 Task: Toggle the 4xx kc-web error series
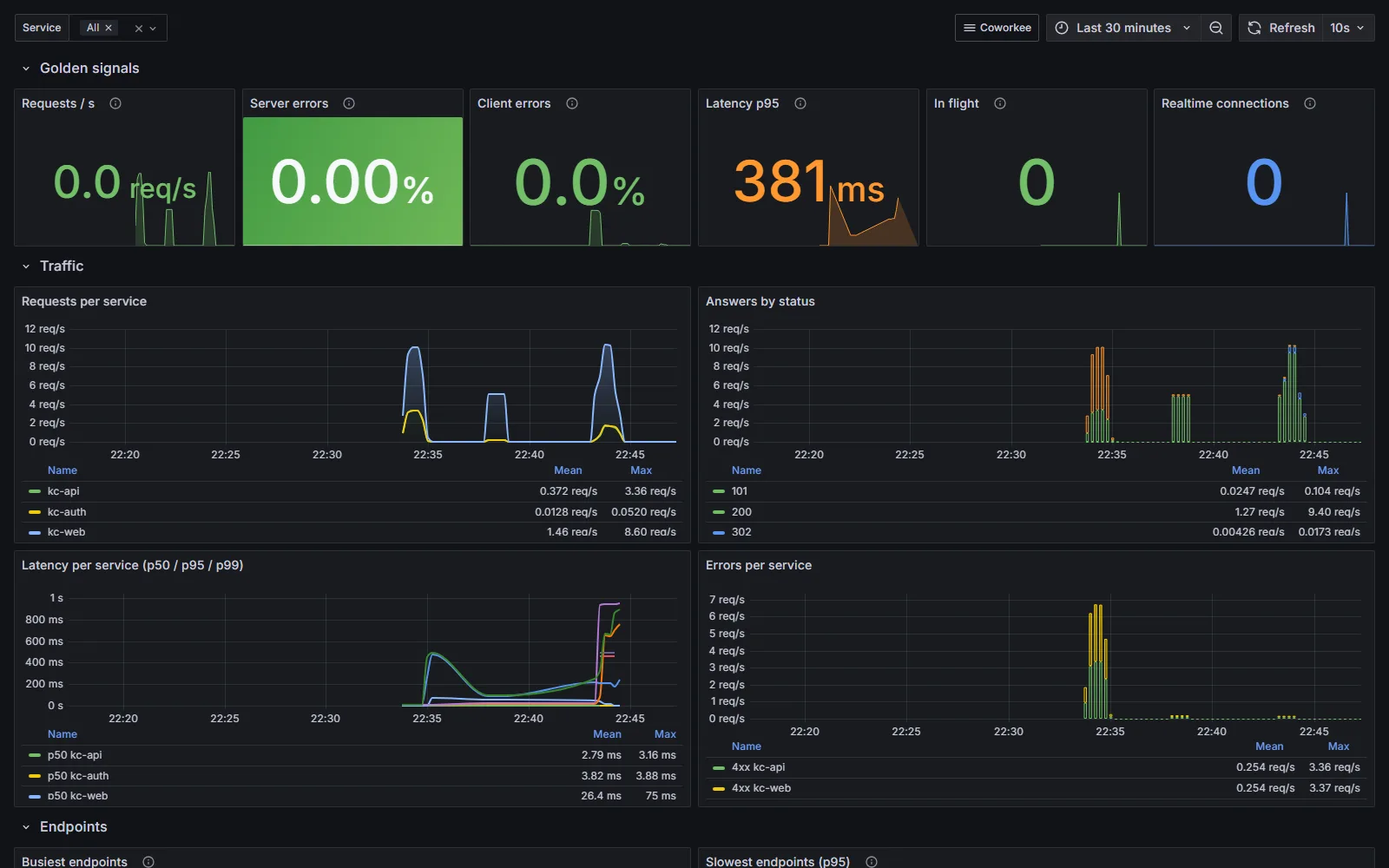pos(761,788)
